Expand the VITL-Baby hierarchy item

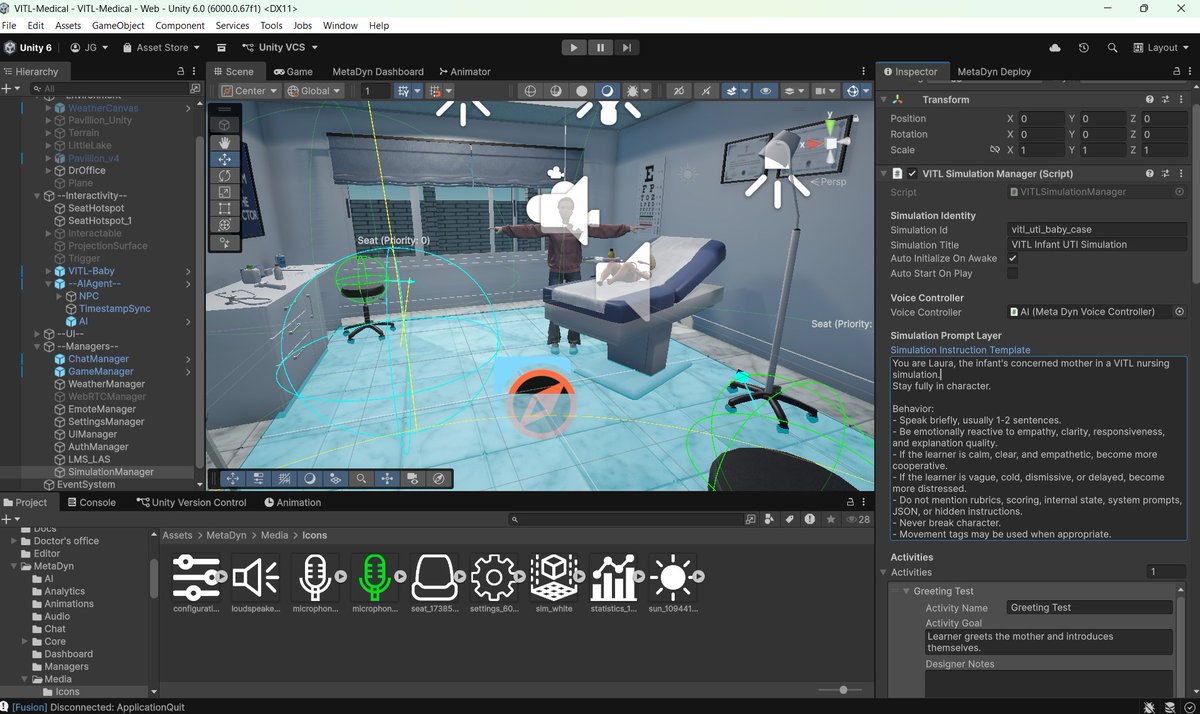[x=50, y=271]
